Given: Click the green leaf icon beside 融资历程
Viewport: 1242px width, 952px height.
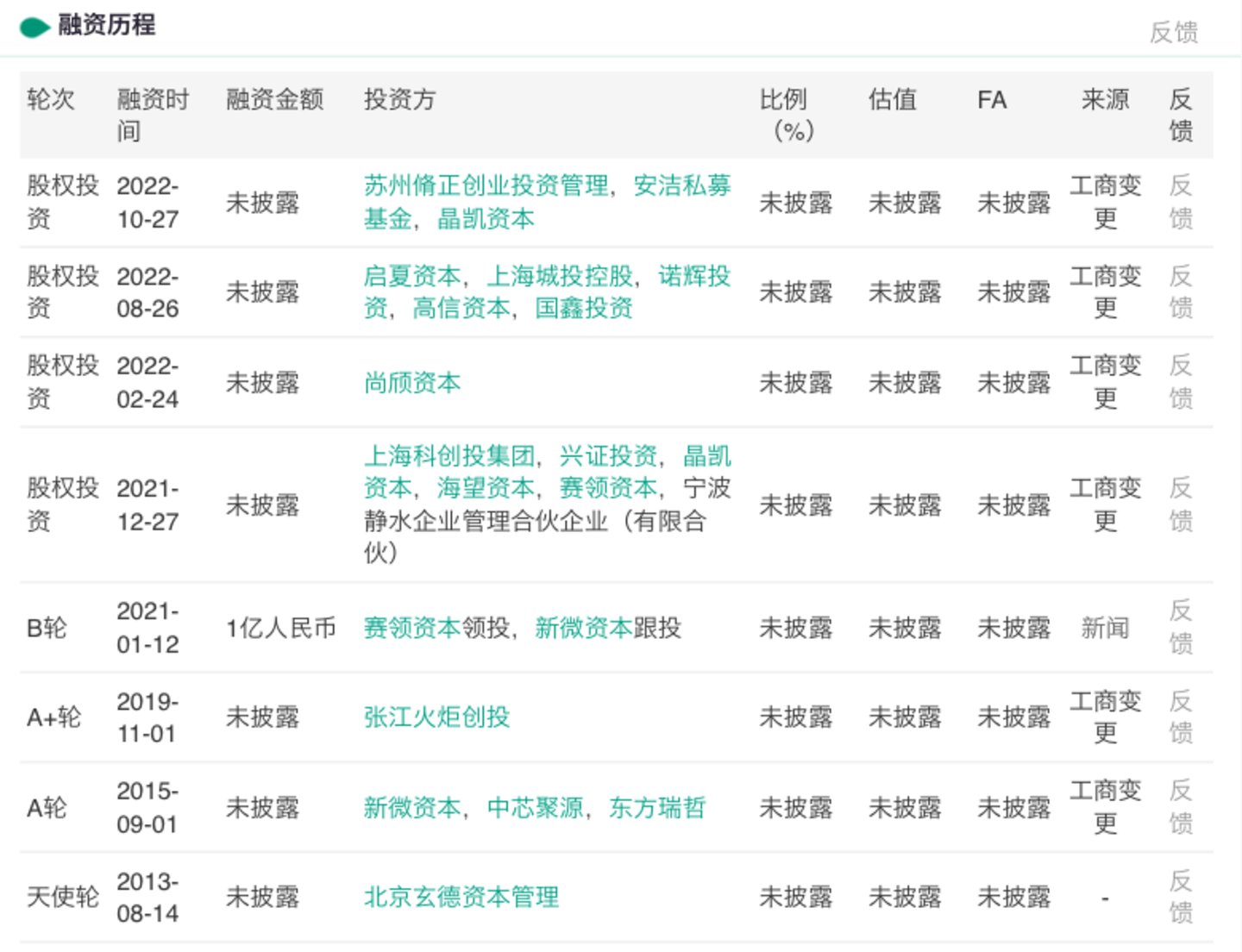Looking at the screenshot, I should 34,28.
